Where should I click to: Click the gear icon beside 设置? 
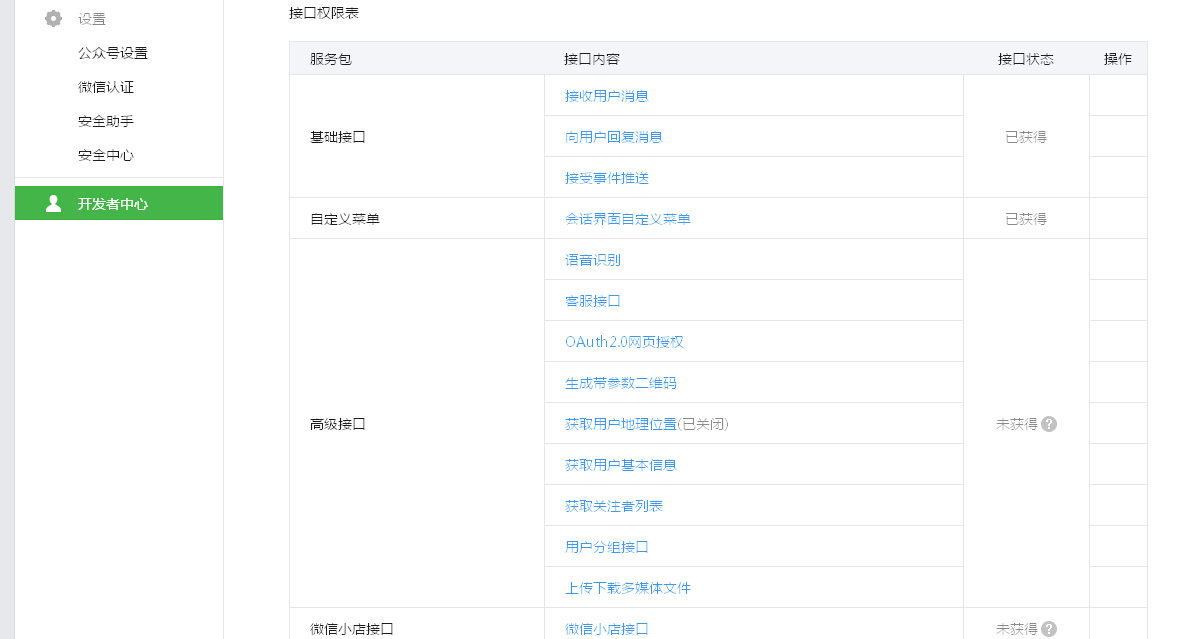pyautogui.click(x=54, y=19)
